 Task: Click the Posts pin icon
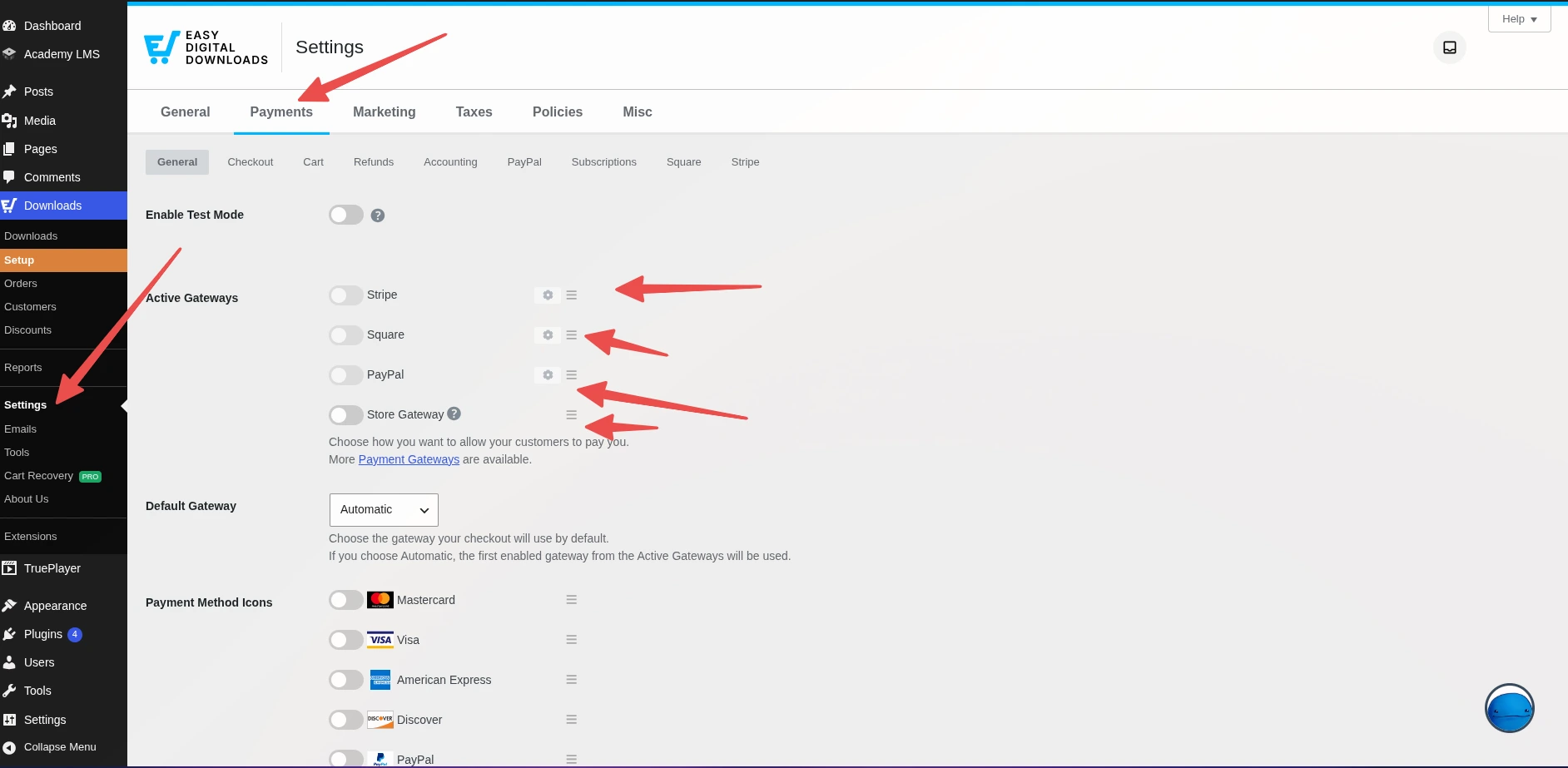(x=9, y=92)
